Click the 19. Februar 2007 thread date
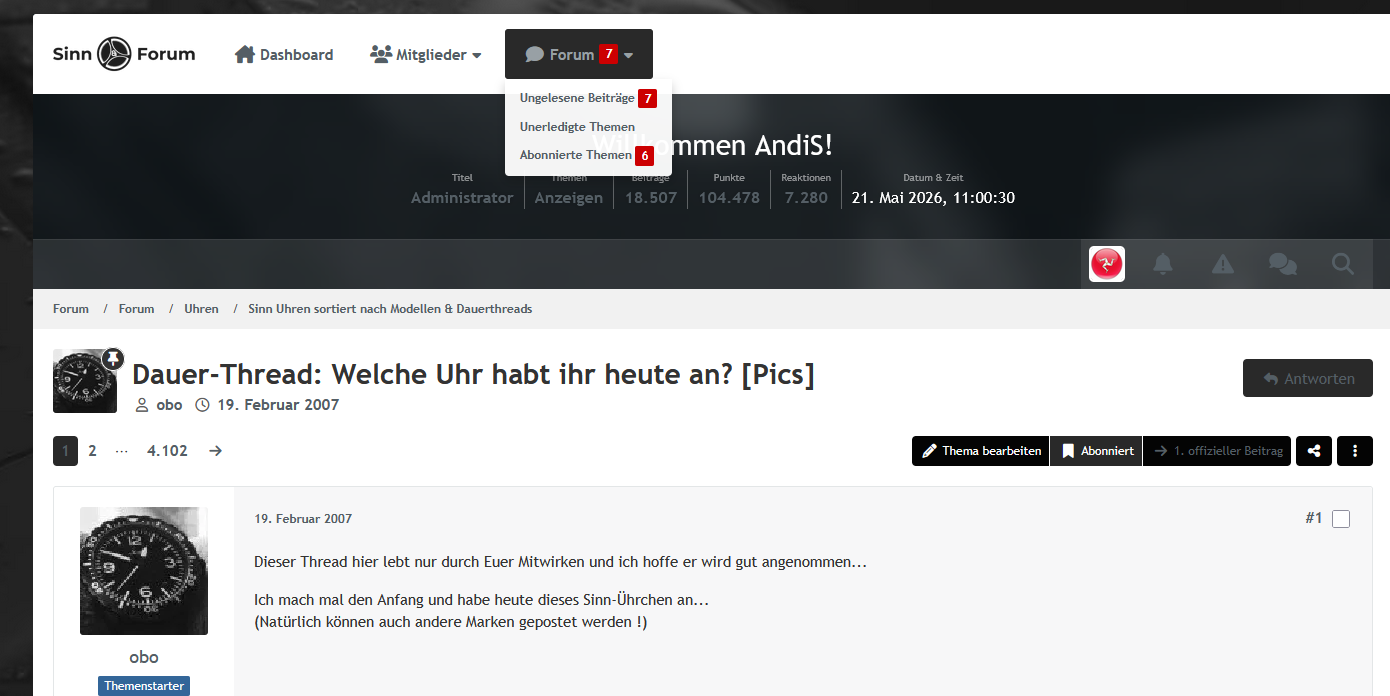 [x=278, y=405]
